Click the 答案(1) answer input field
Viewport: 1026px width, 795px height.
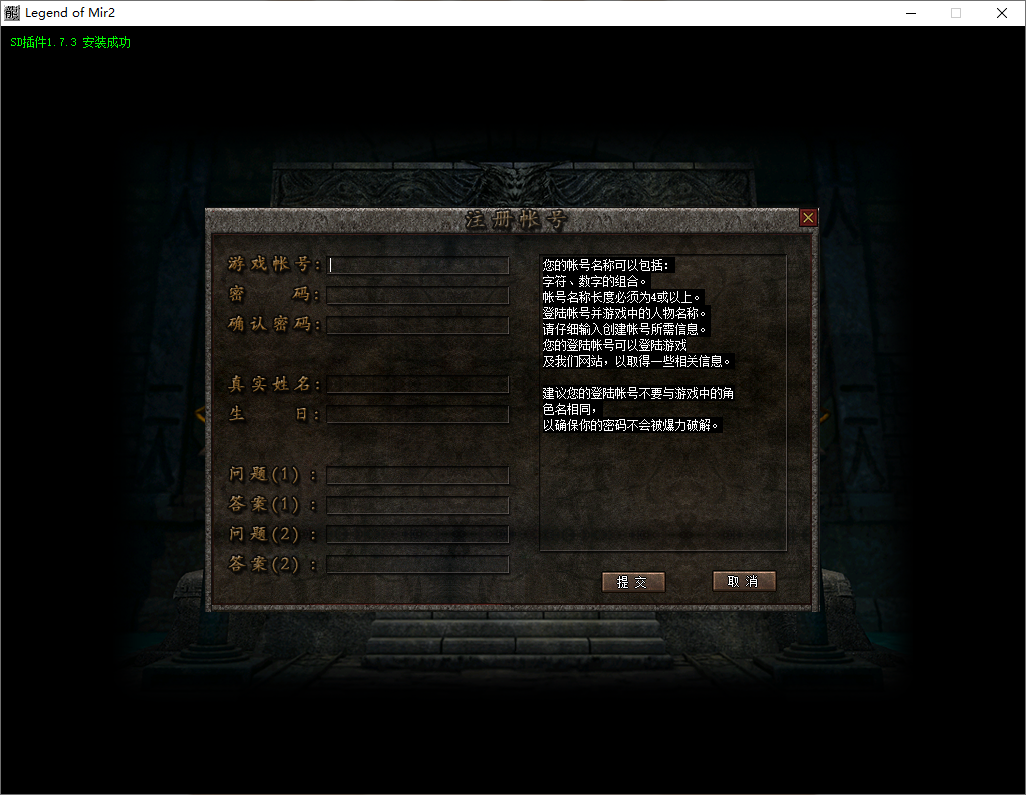click(x=418, y=505)
